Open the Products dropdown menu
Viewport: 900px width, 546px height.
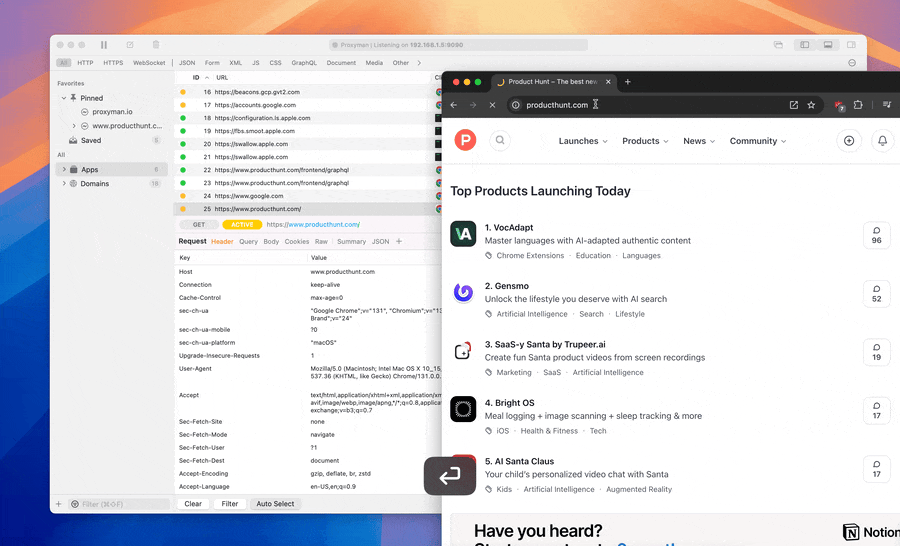(x=645, y=141)
